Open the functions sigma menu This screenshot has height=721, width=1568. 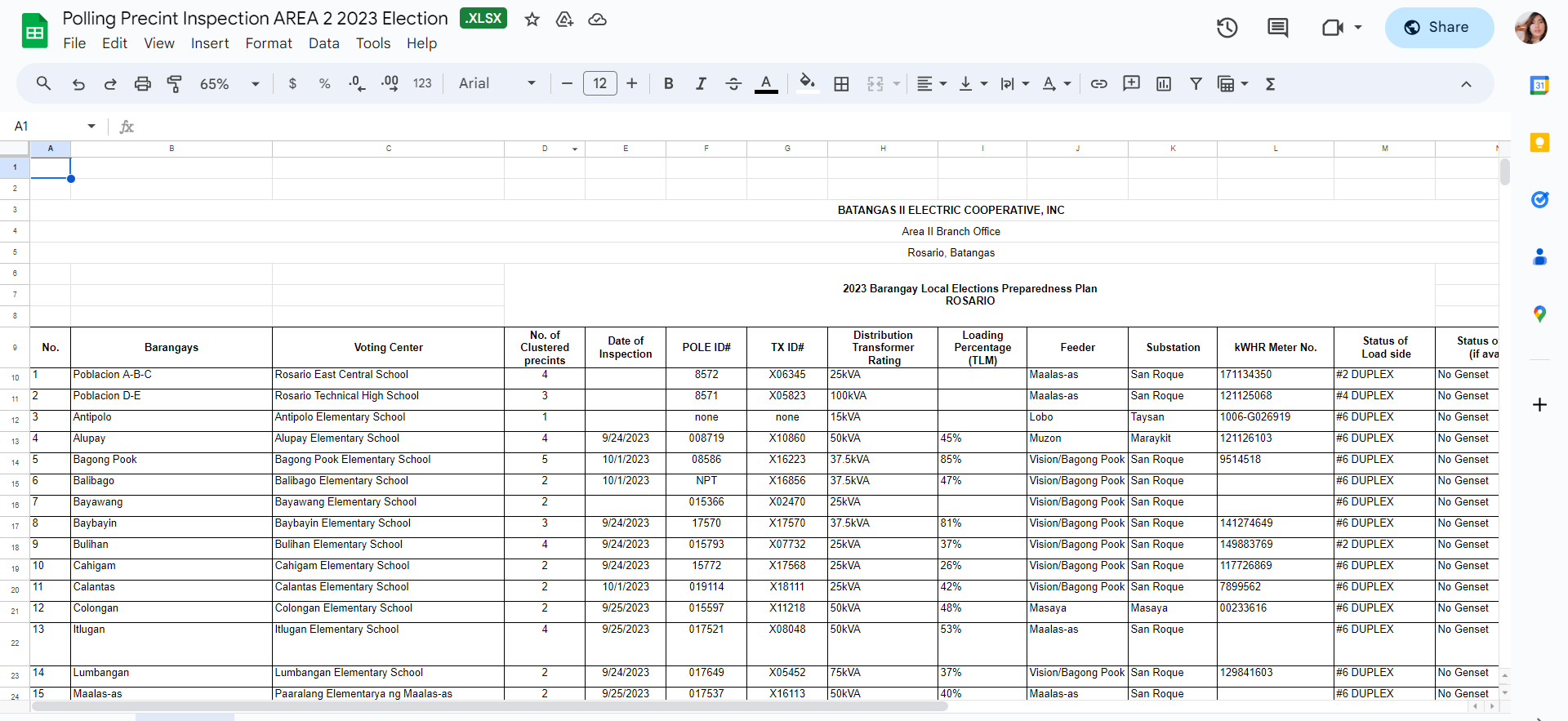pyautogui.click(x=1270, y=83)
